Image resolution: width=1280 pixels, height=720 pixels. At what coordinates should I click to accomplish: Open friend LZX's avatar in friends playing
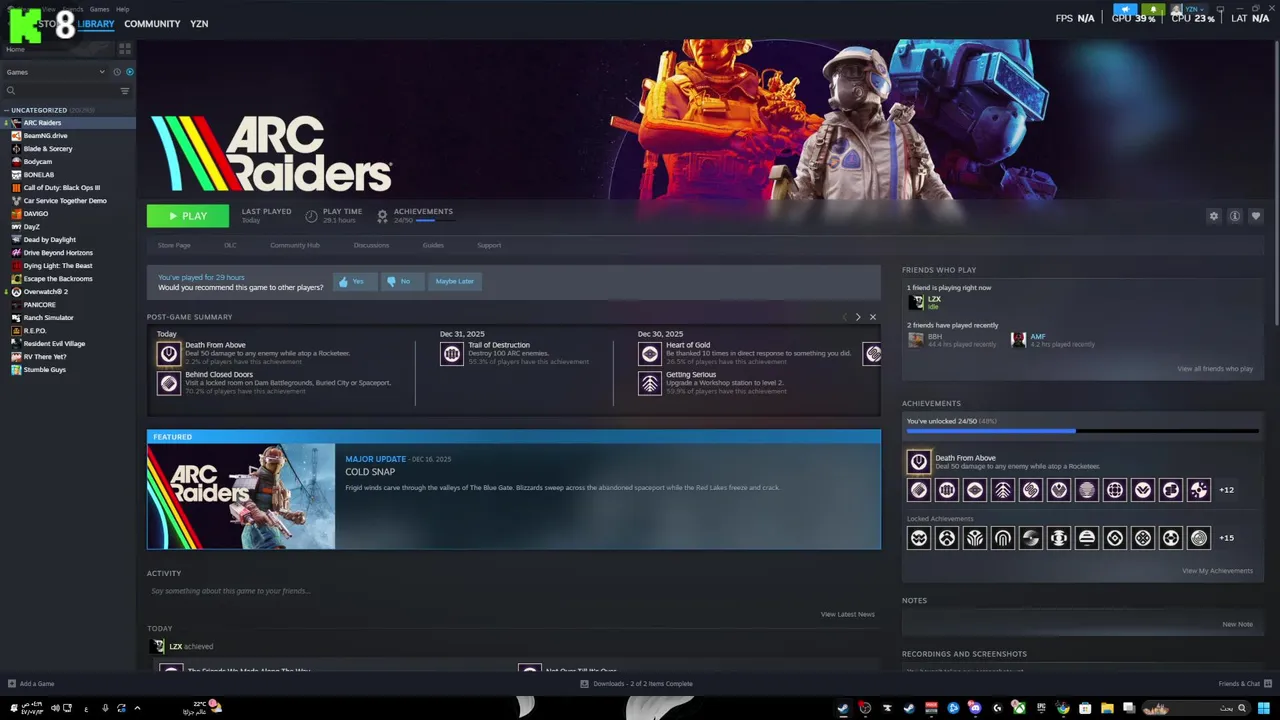pyautogui.click(x=916, y=302)
